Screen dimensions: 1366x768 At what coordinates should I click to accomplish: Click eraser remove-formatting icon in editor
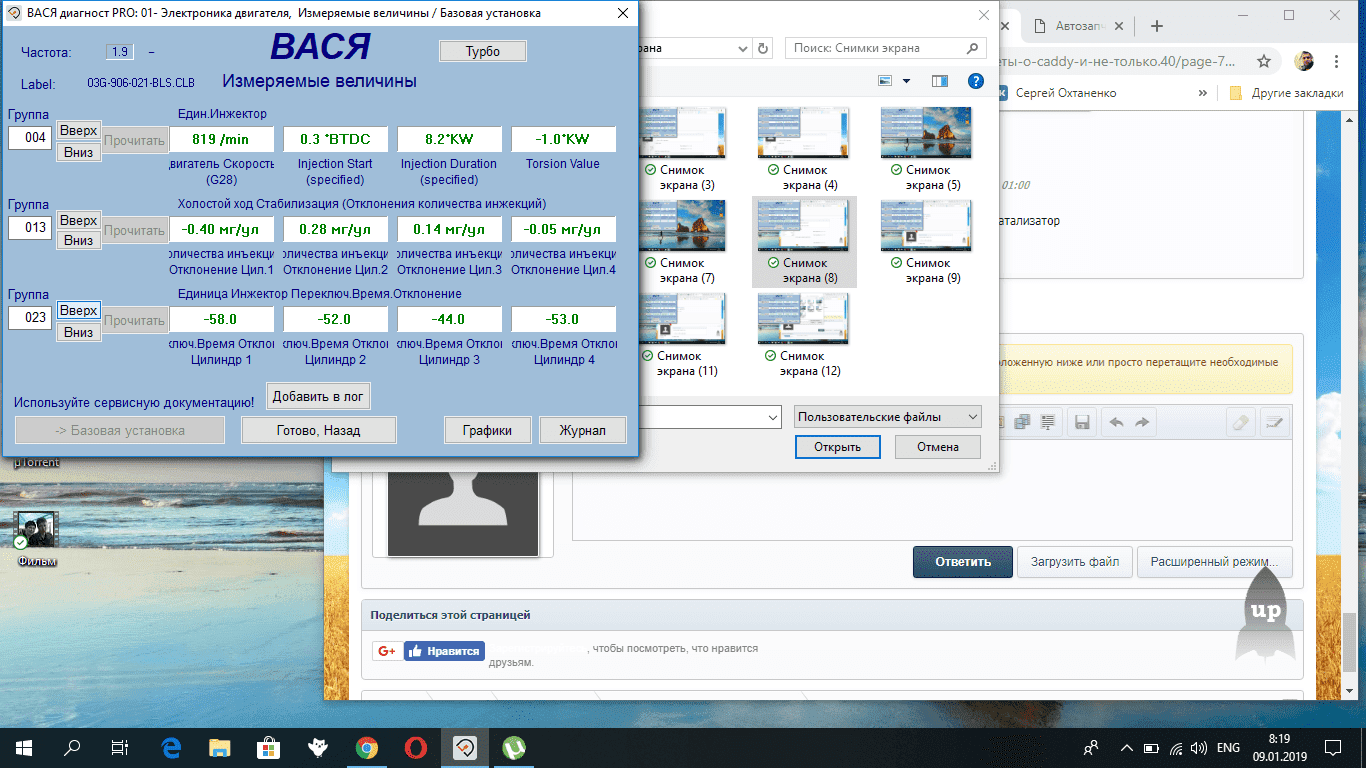pyautogui.click(x=1239, y=423)
